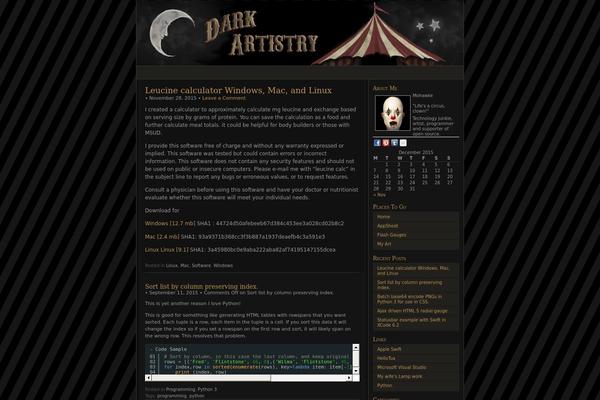600x400 pixels.
Task: Open Flash Gauges in Places To Go
Action: pyautogui.click(x=391, y=235)
